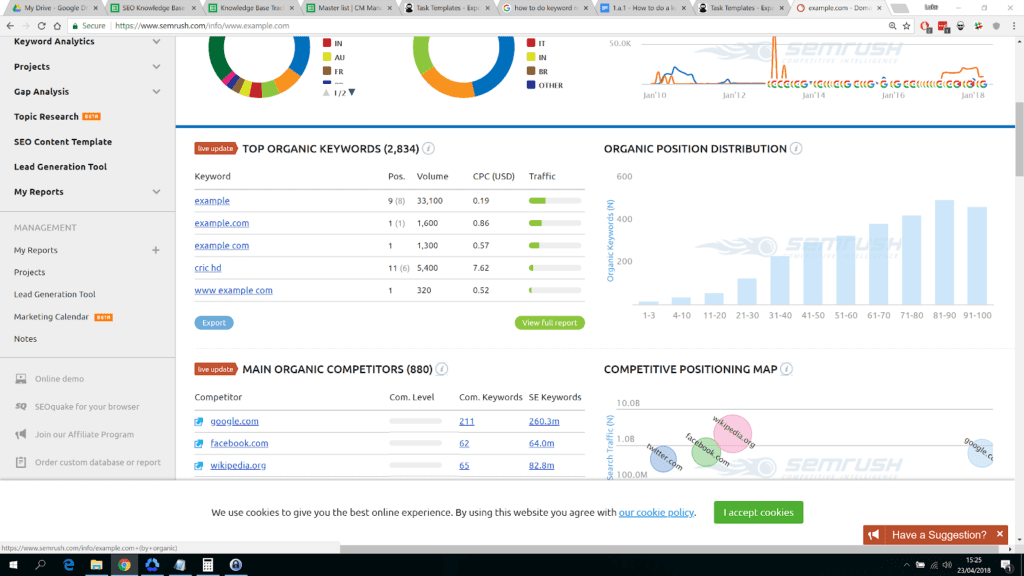
Task: Click the Export button
Action: click(x=214, y=323)
